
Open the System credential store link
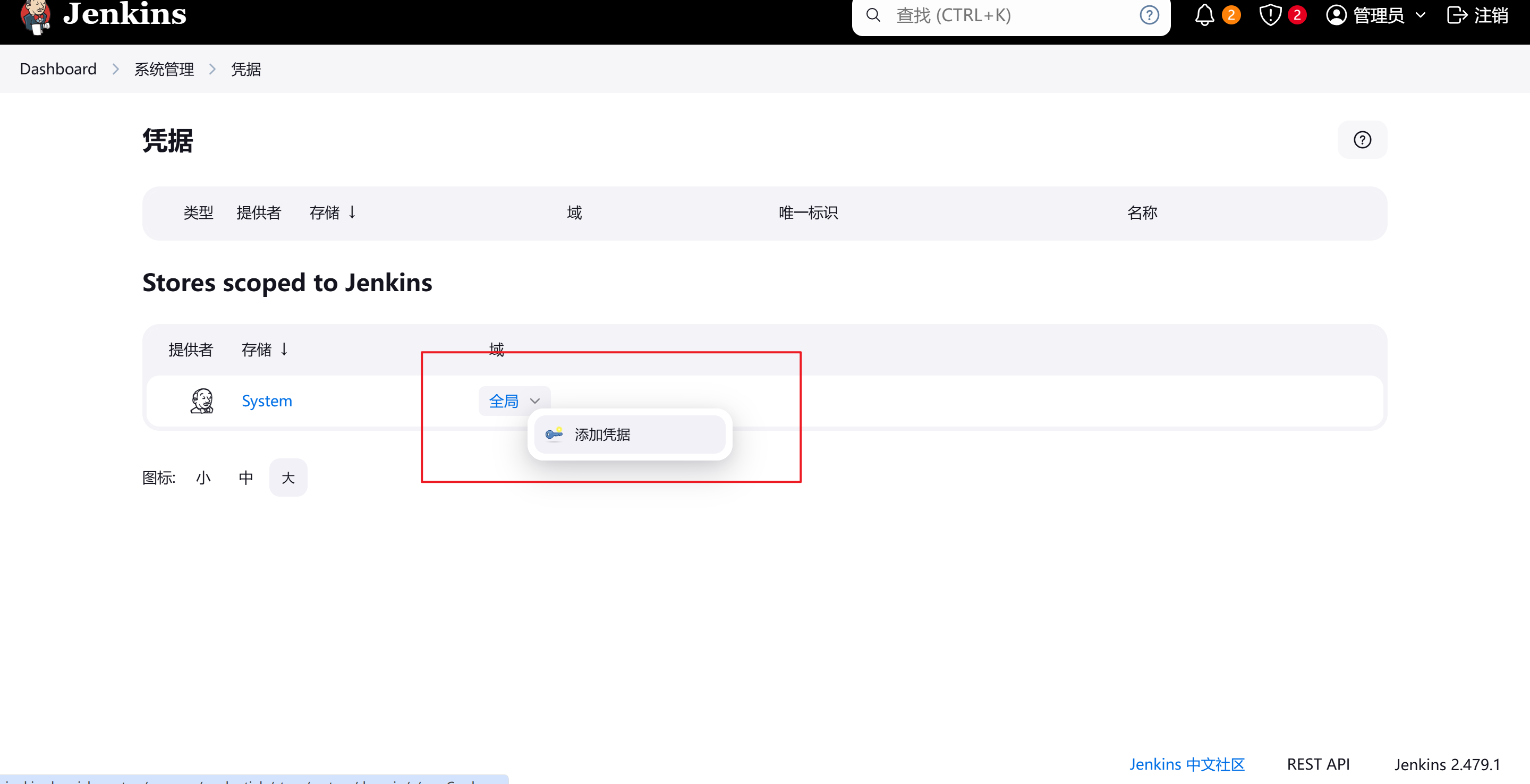[267, 401]
